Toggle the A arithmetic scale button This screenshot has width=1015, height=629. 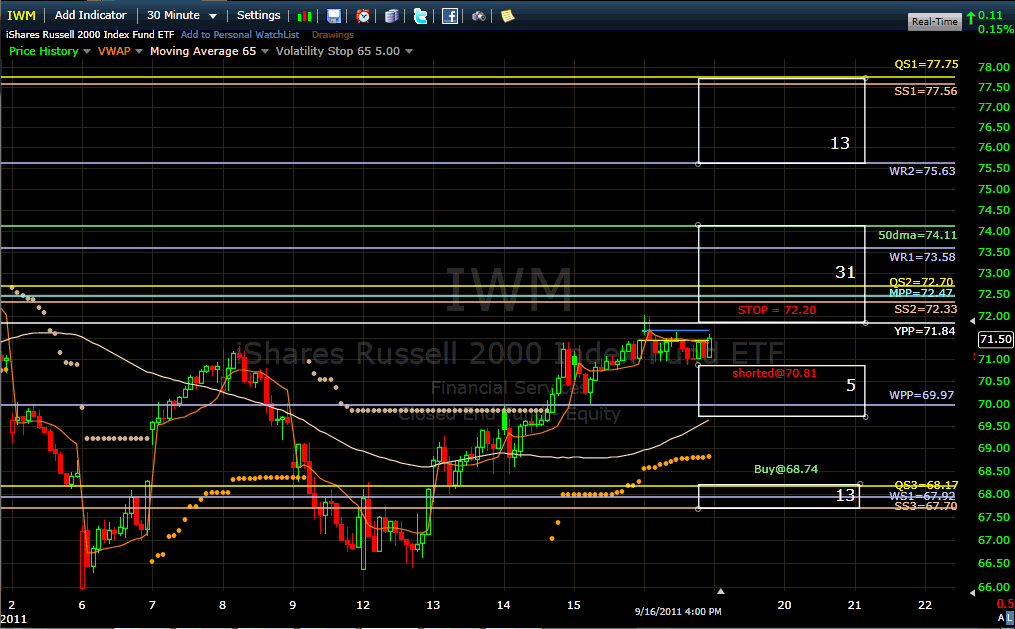click(998, 620)
